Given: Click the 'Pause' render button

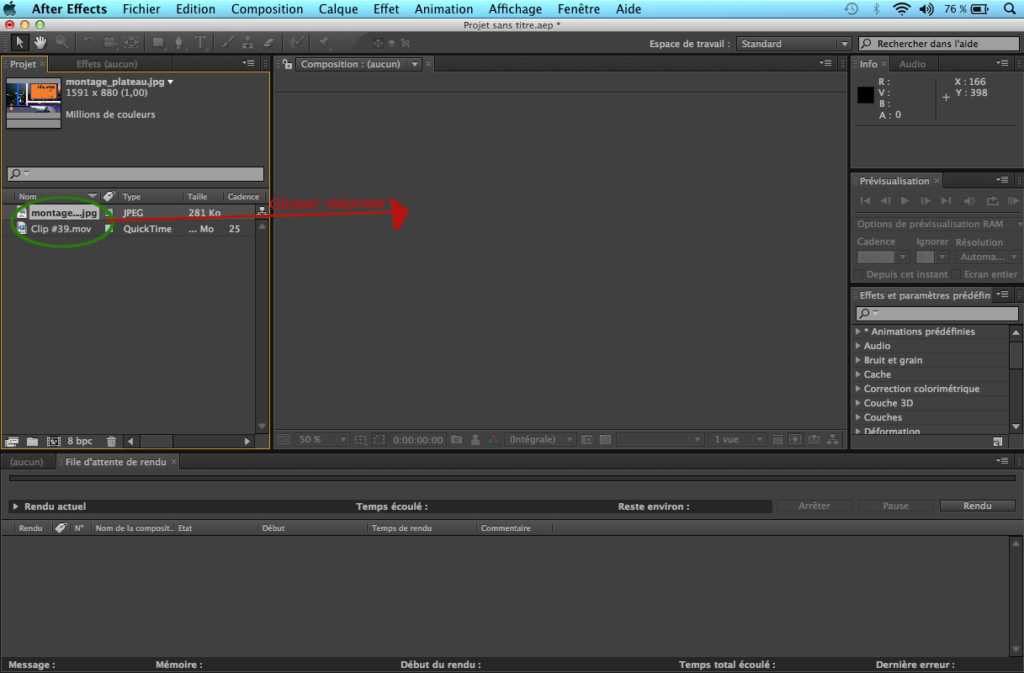Looking at the screenshot, I should coord(895,506).
